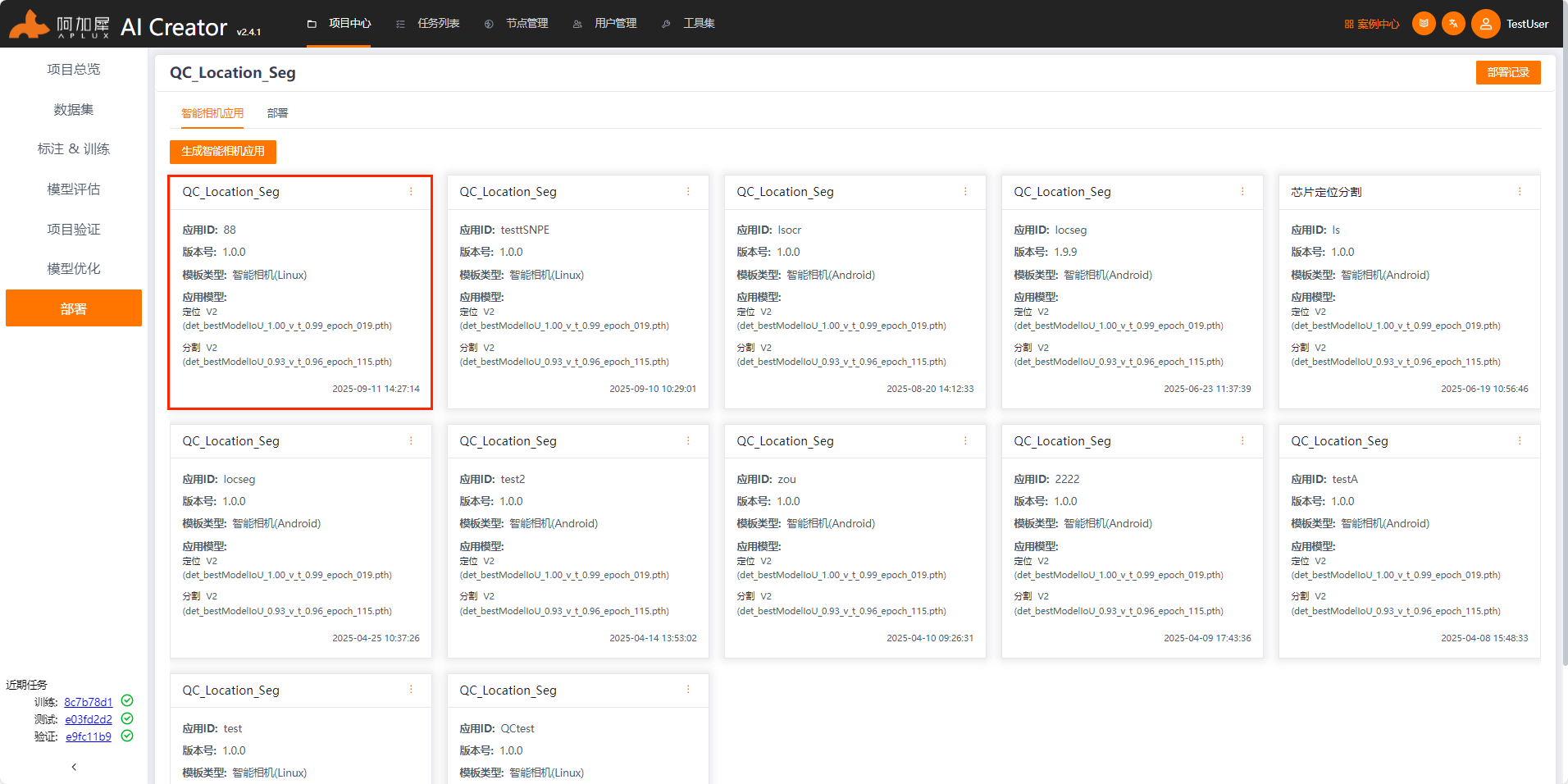
Task: Click the TestUser username
Action: pos(1528,24)
